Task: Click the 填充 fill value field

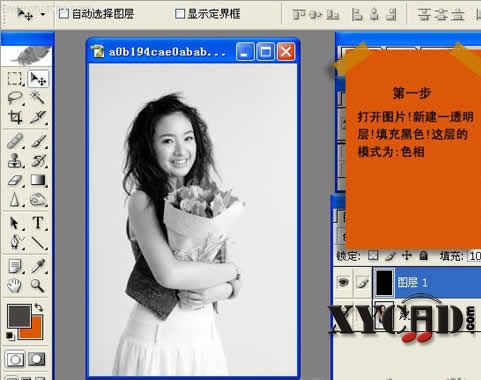Action: pos(474,256)
